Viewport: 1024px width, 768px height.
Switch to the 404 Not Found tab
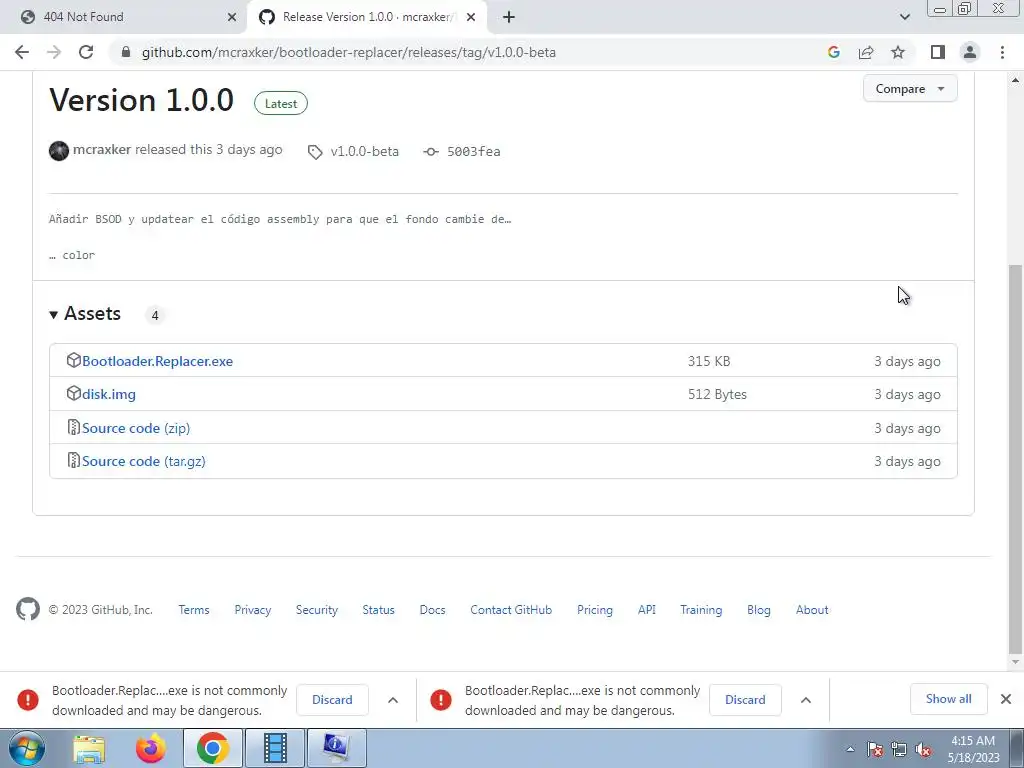pos(124,17)
